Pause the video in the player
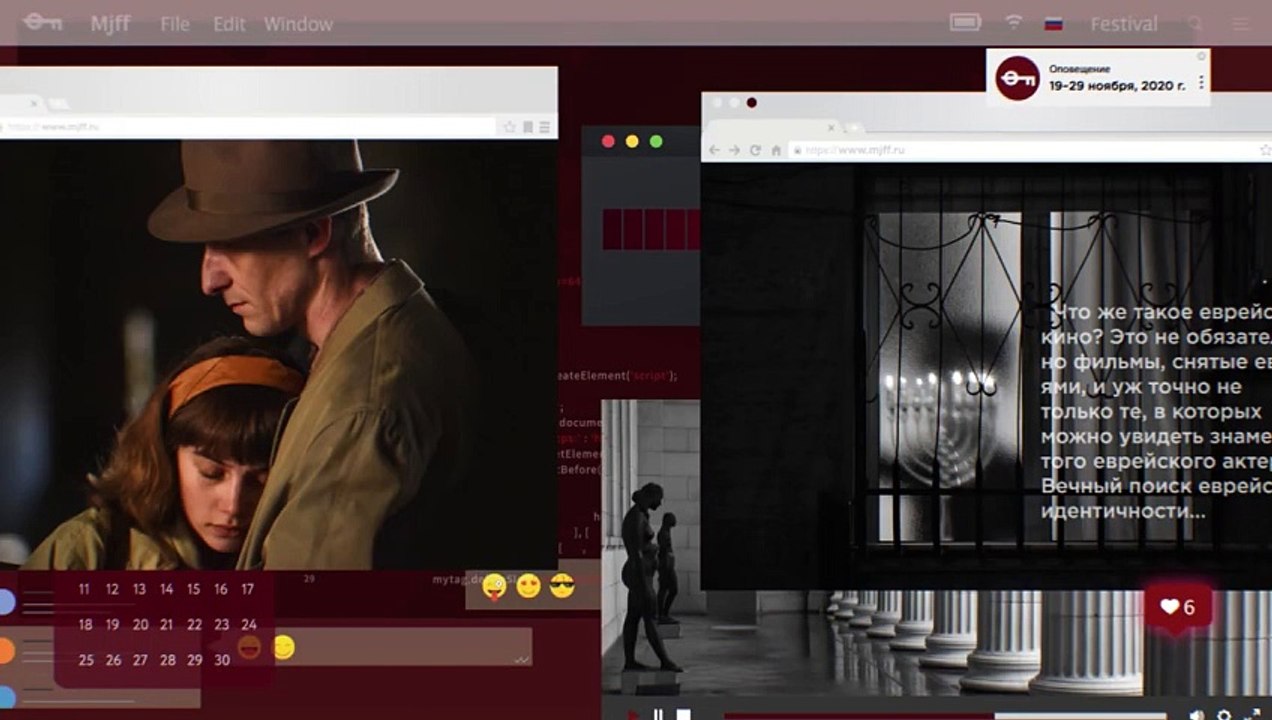1272x720 pixels. click(658, 715)
